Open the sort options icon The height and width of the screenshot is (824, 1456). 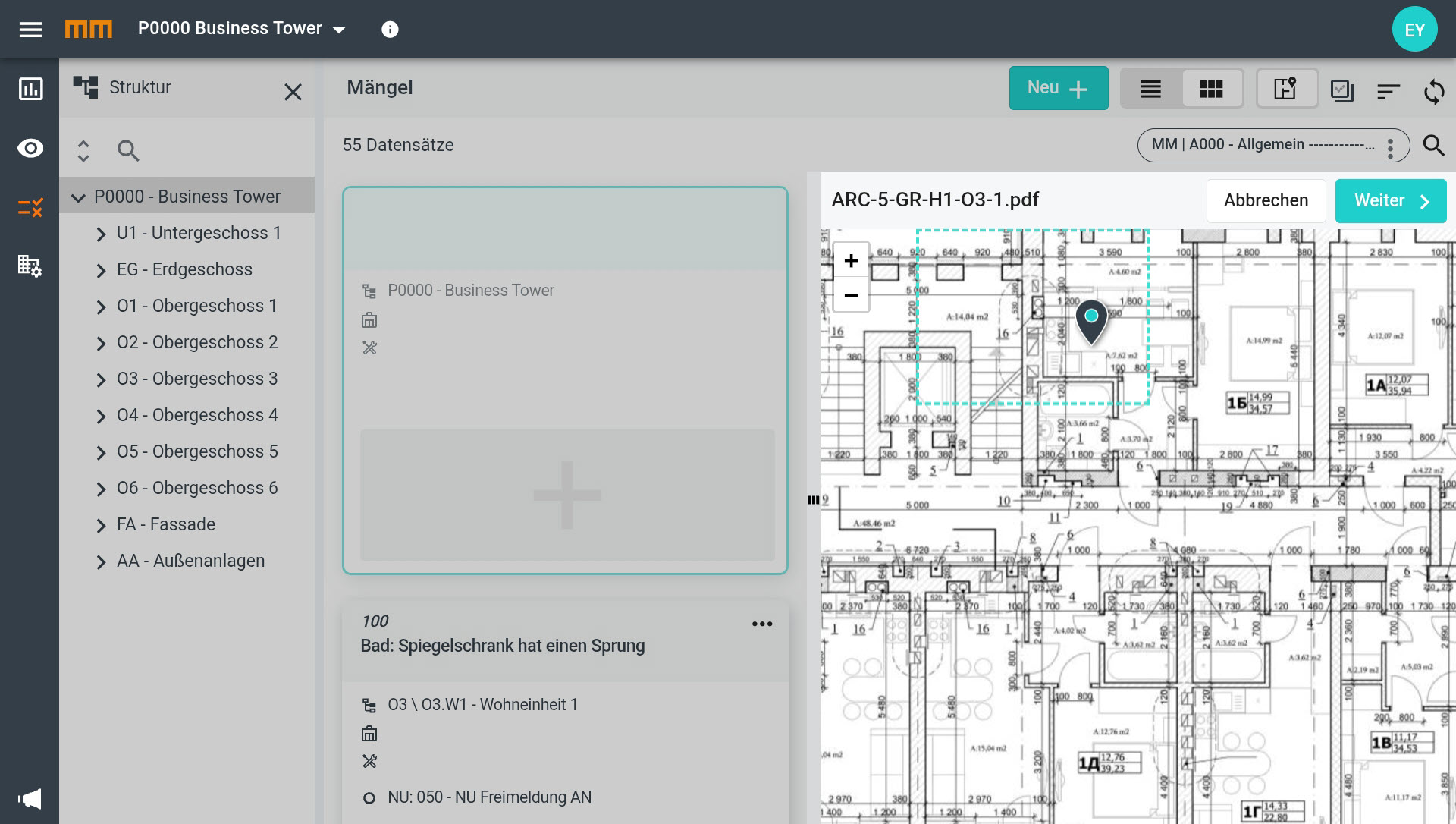[1388, 91]
